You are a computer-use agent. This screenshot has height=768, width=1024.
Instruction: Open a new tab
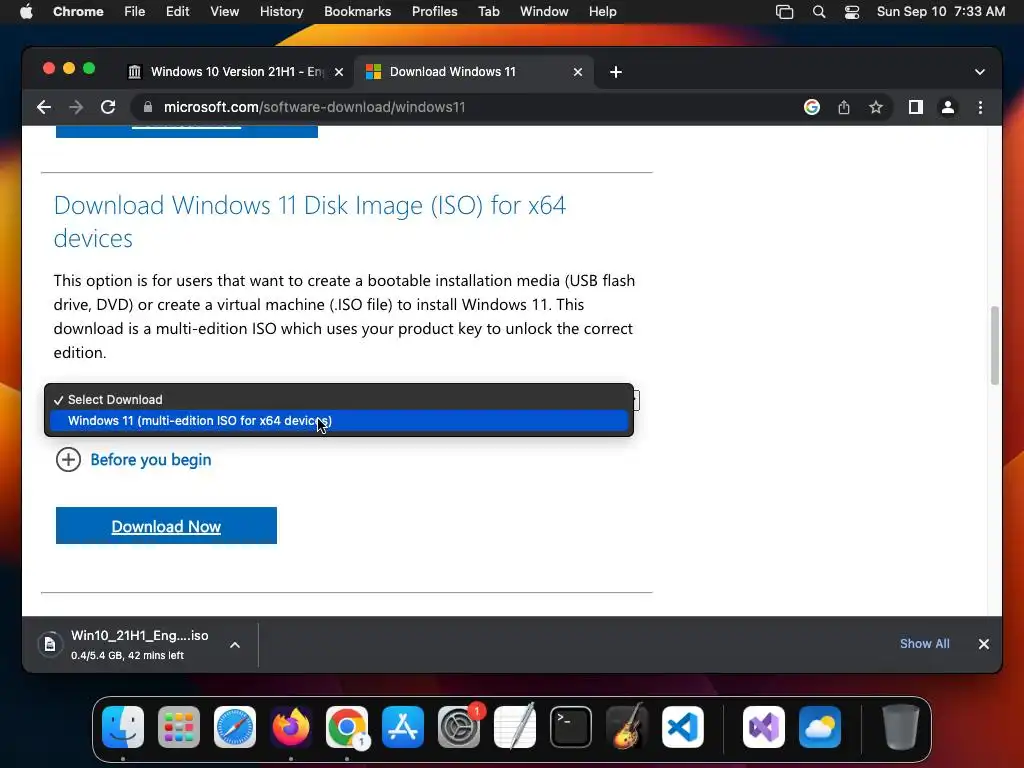coord(616,72)
